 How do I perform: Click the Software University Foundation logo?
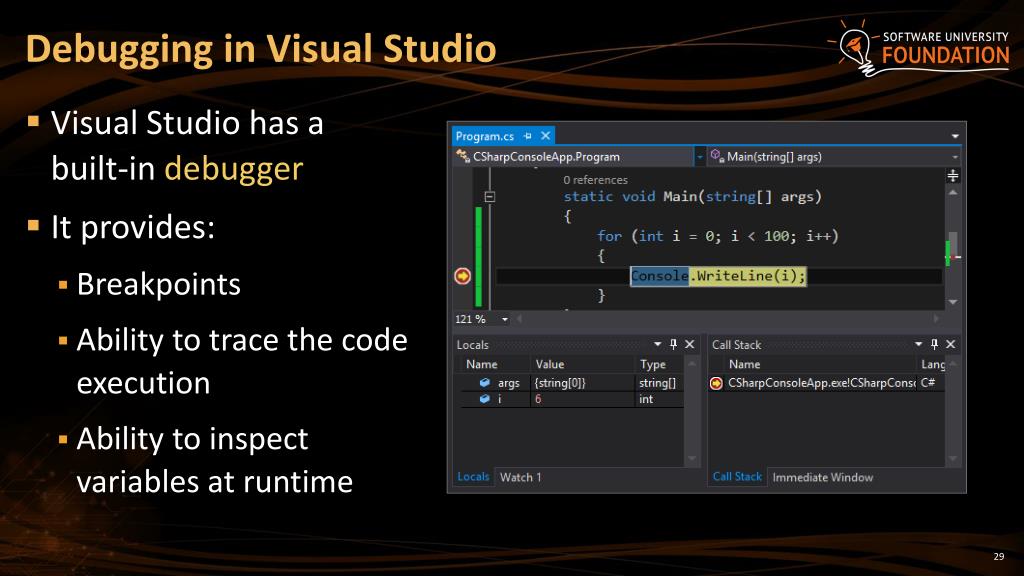pos(920,47)
